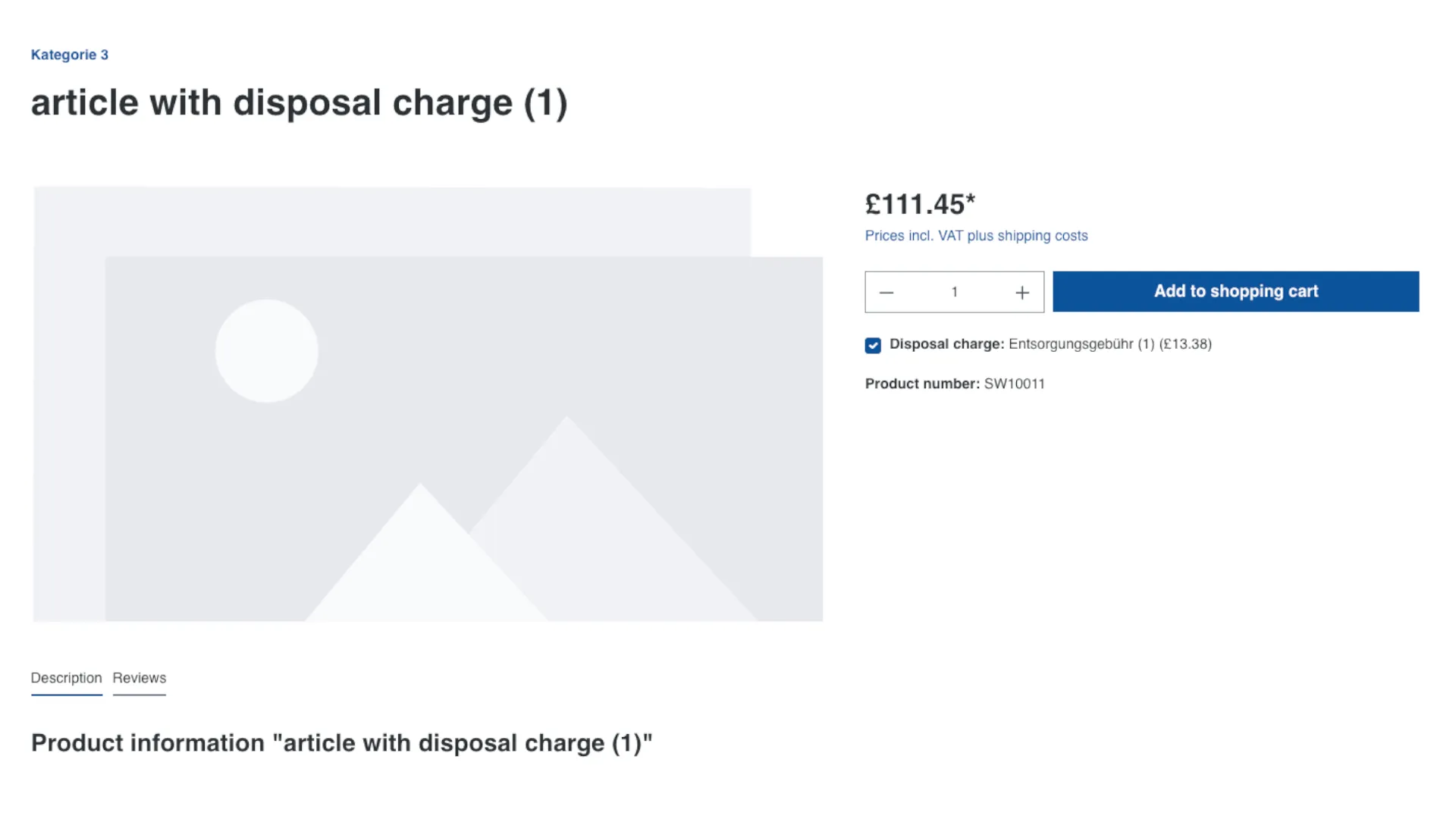Open the Kategorie 3 breadcrumb link
The image size is (1456, 819).
tap(69, 55)
